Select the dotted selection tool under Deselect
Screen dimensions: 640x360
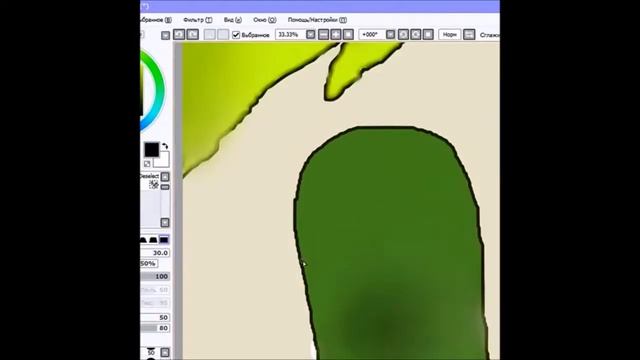[153, 185]
